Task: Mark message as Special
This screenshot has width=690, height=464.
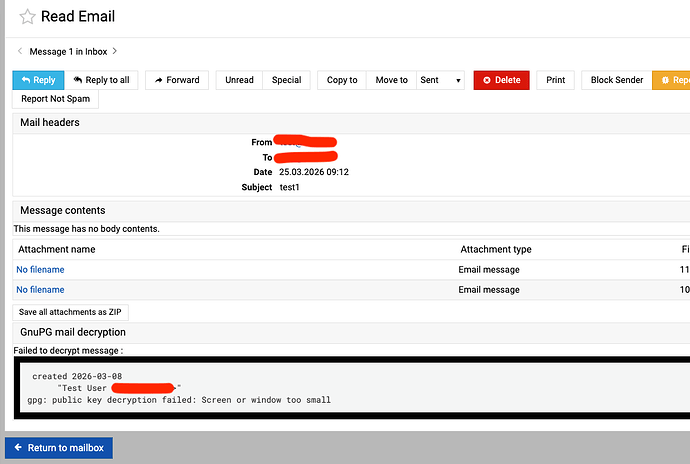Action: (286, 80)
